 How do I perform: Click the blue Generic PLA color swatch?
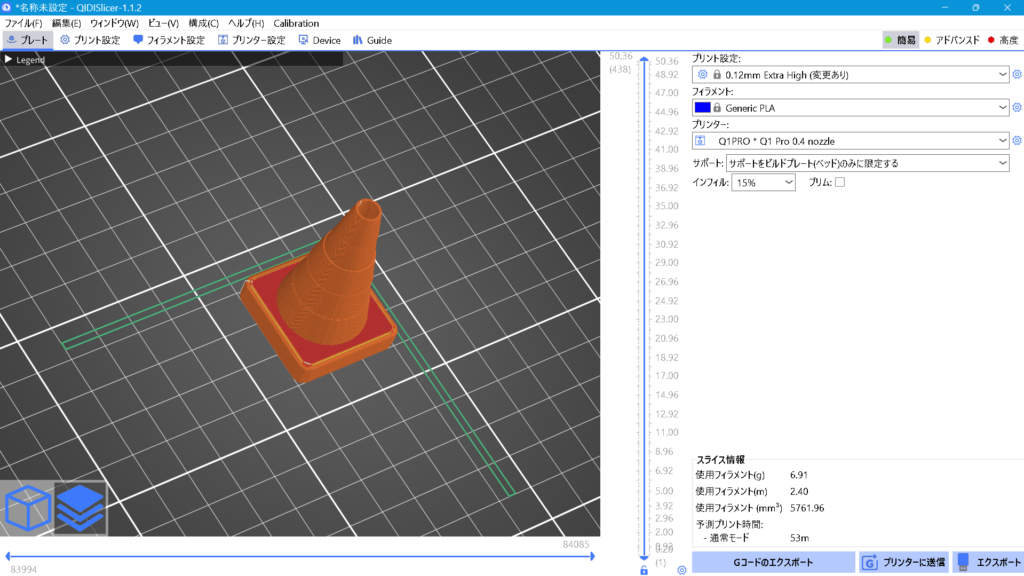click(x=702, y=107)
